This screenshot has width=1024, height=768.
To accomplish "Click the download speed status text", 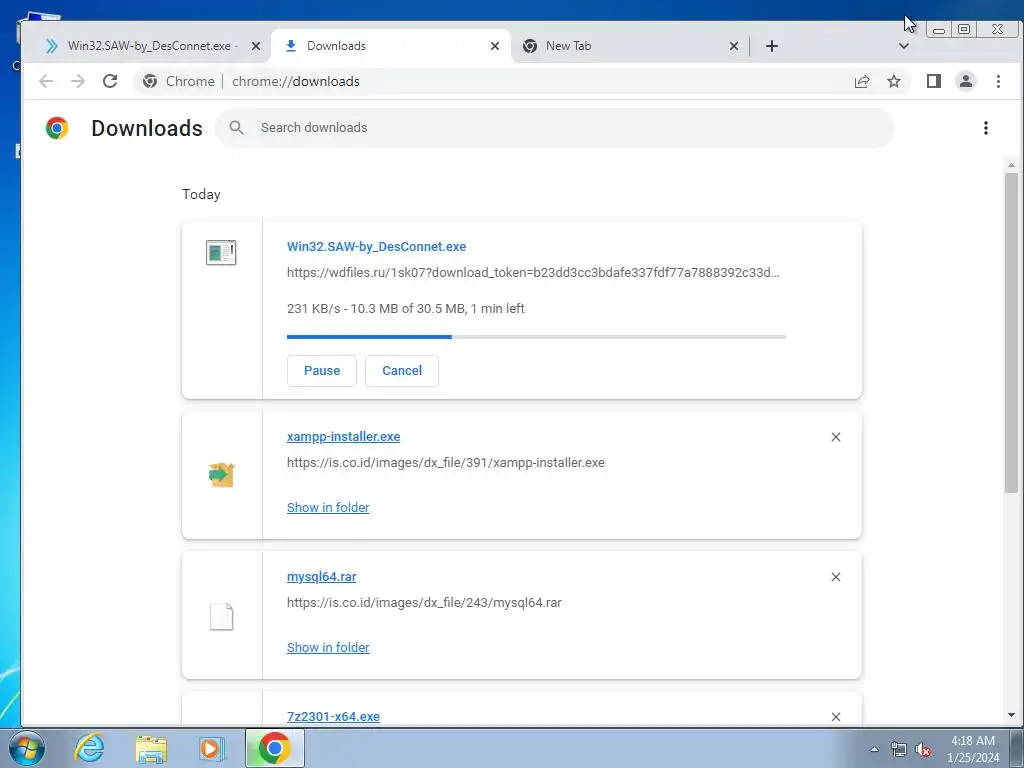I will [x=406, y=308].
